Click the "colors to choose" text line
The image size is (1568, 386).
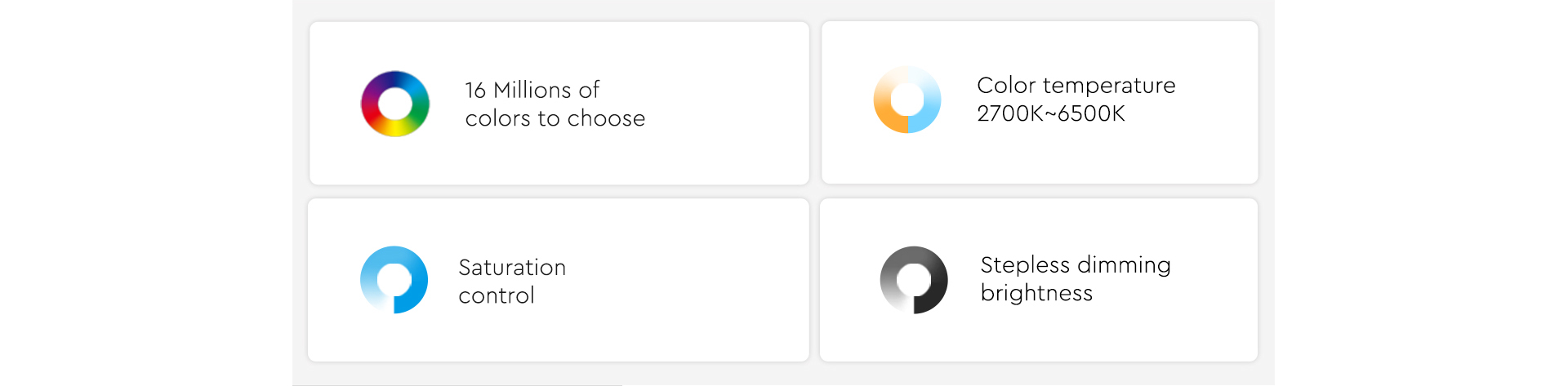click(555, 118)
